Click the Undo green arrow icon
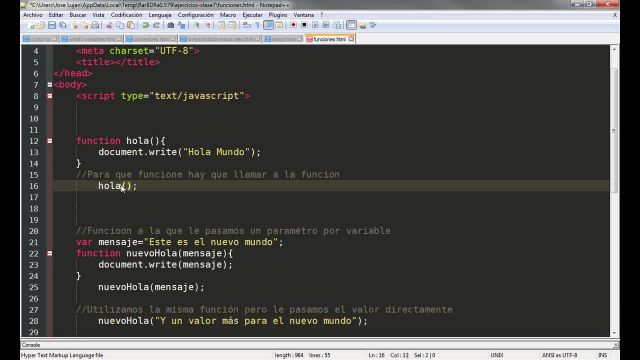The width and height of the screenshot is (640, 360). coord(145,25)
